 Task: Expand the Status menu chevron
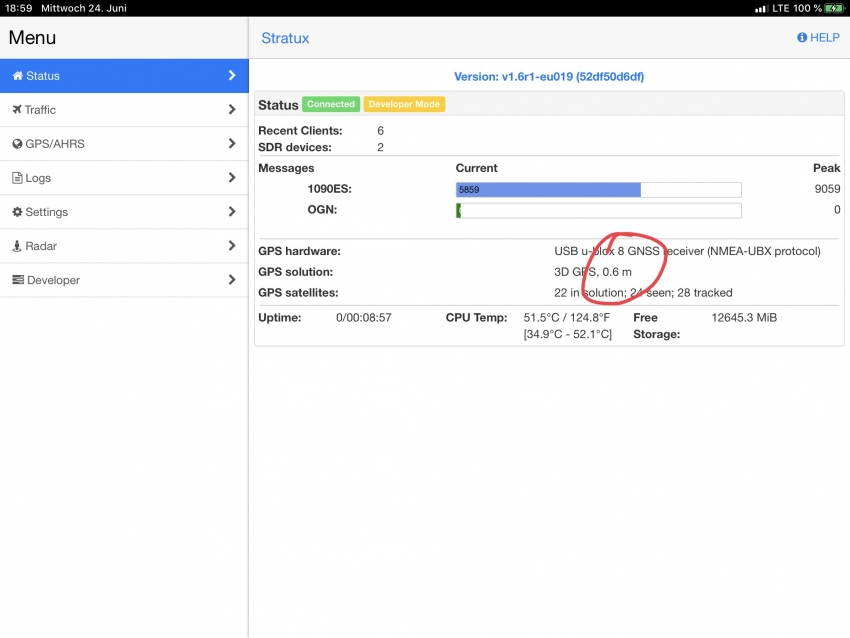232,75
